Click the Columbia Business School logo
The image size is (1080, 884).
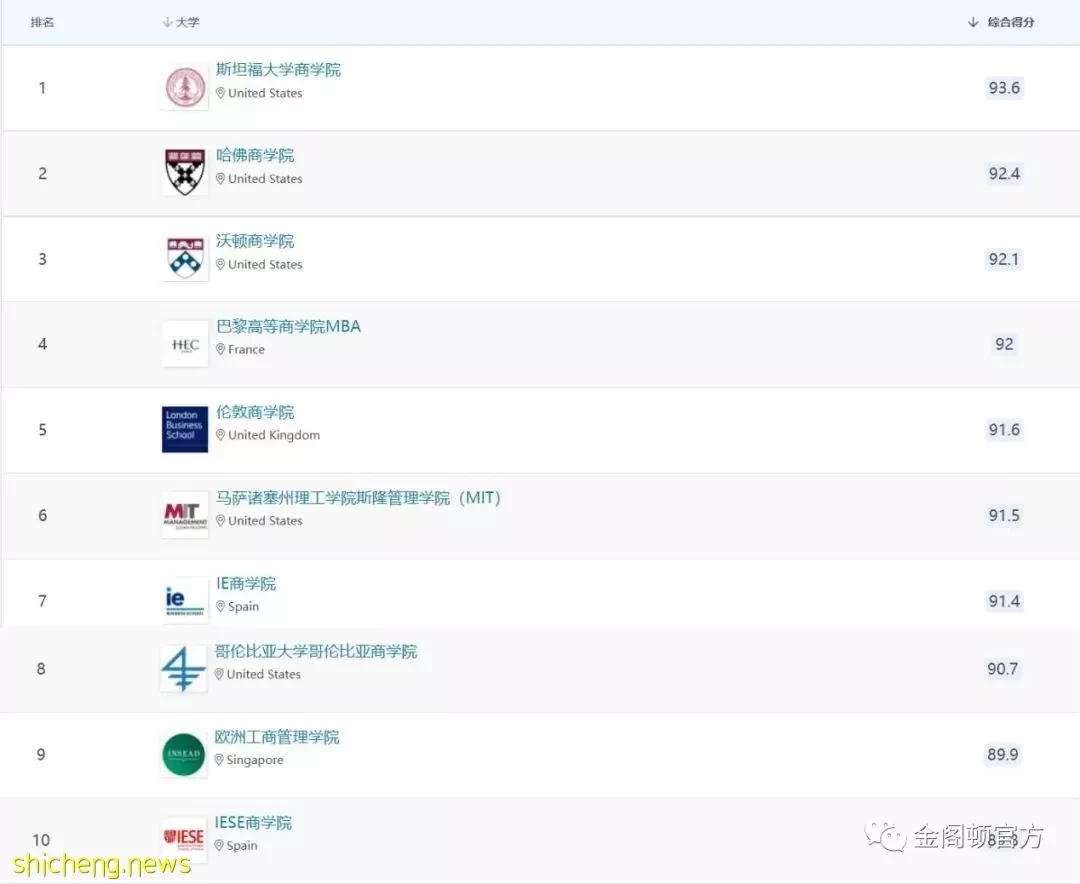point(183,668)
